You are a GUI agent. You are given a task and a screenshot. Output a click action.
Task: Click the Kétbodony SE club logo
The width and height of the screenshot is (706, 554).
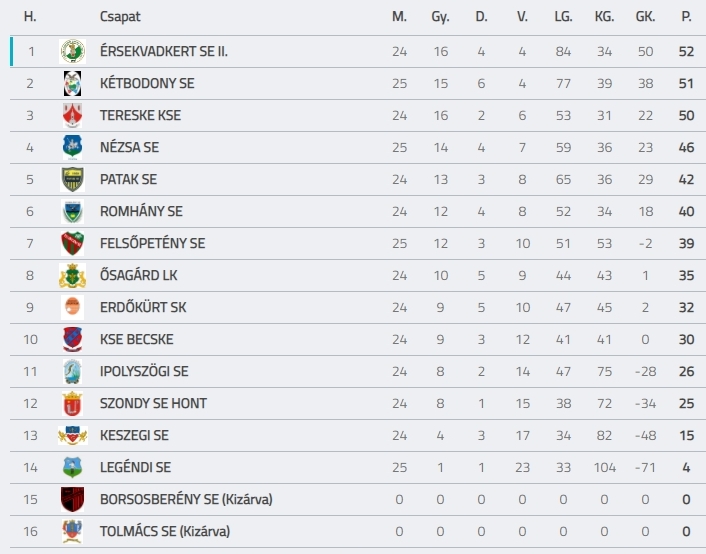pyautogui.click(x=72, y=83)
